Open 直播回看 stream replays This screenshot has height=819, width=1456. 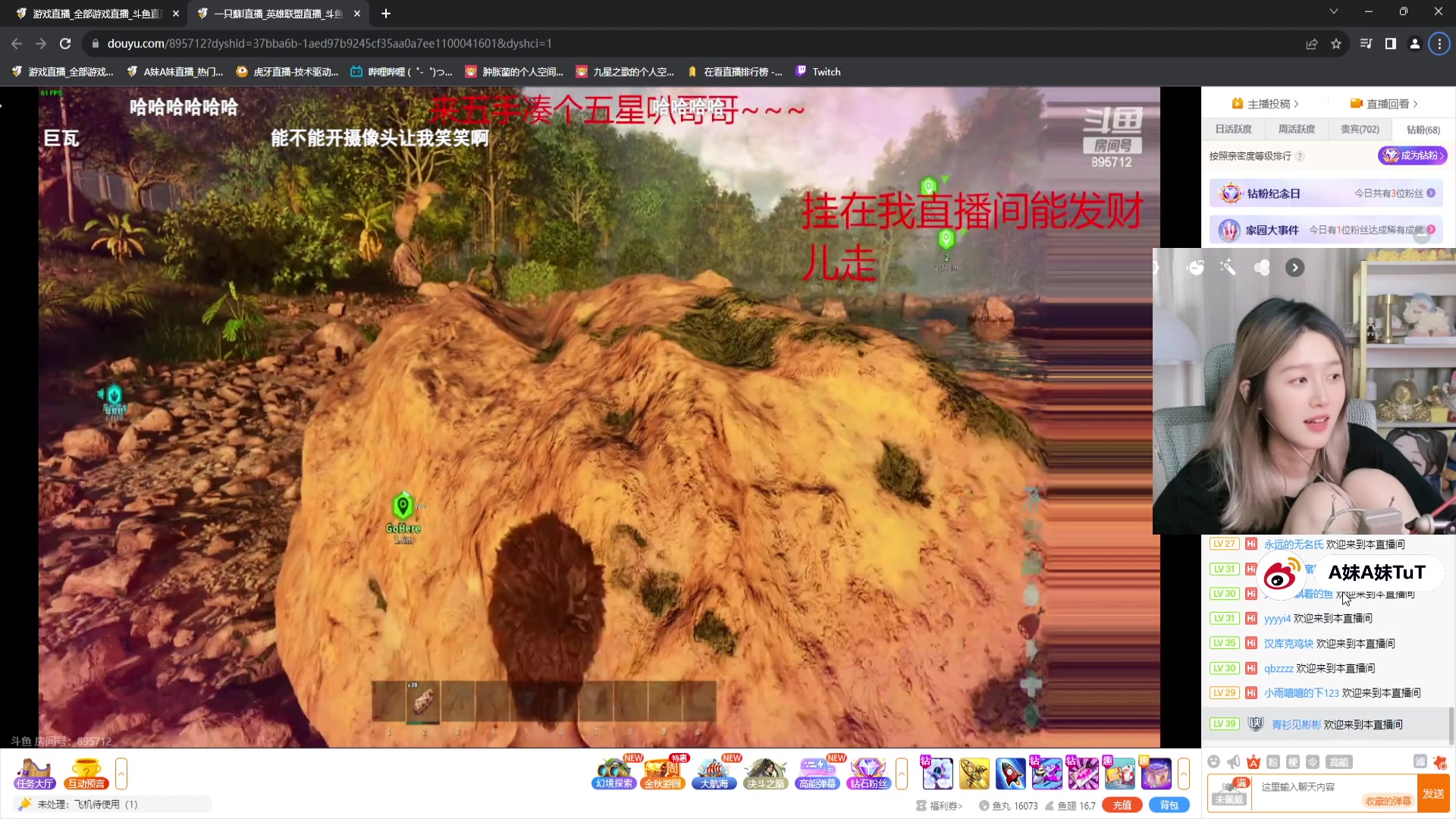tap(1385, 104)
